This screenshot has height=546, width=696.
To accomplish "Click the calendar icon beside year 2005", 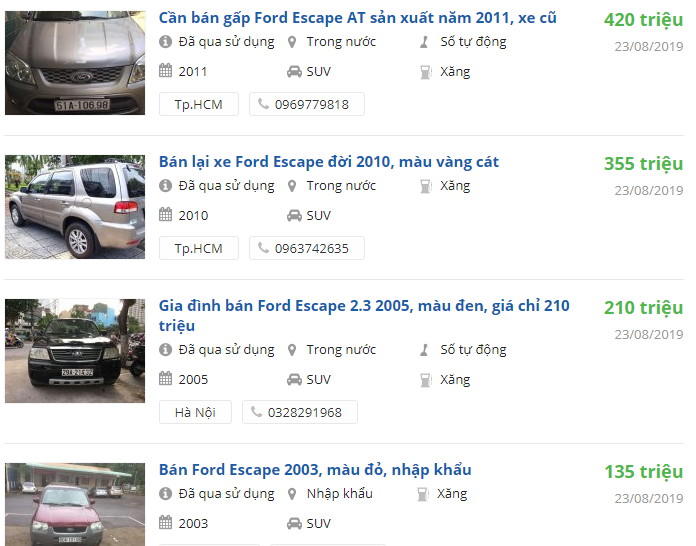I will (x=166, y=379).
